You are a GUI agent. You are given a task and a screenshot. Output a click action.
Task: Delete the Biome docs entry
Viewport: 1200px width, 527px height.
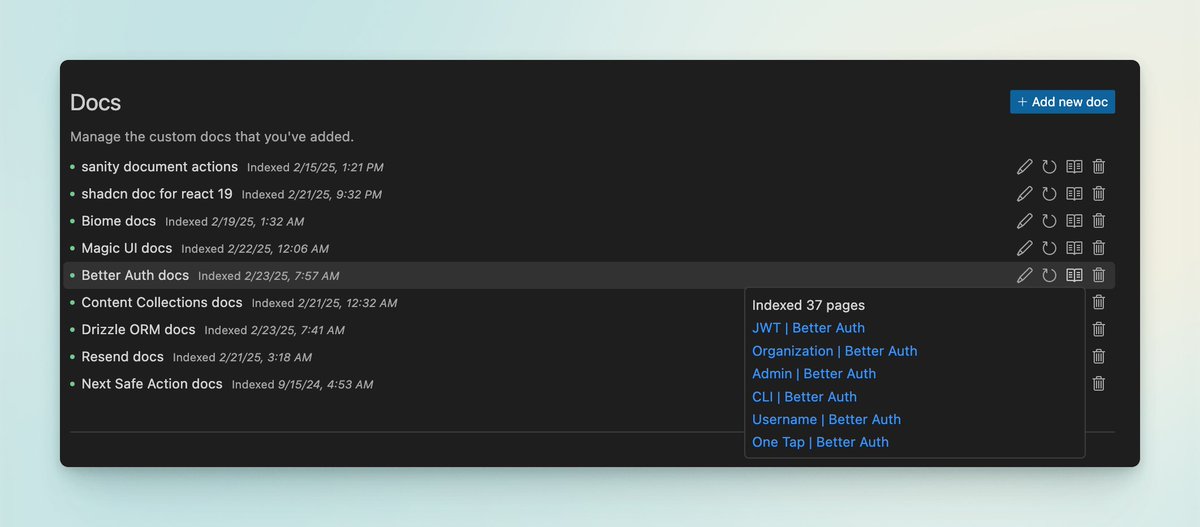click(x=1099, y=221)
